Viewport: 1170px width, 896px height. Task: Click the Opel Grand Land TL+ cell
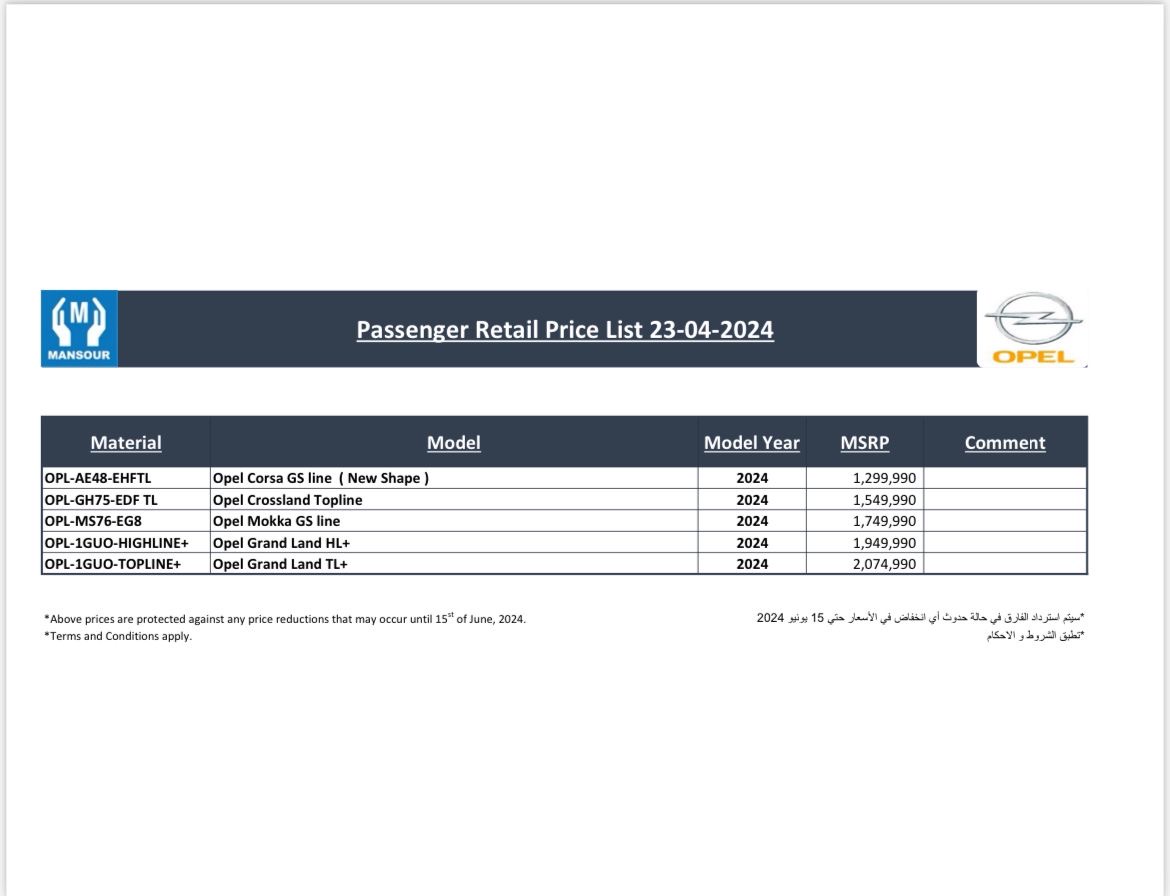[x=280, y=564]
